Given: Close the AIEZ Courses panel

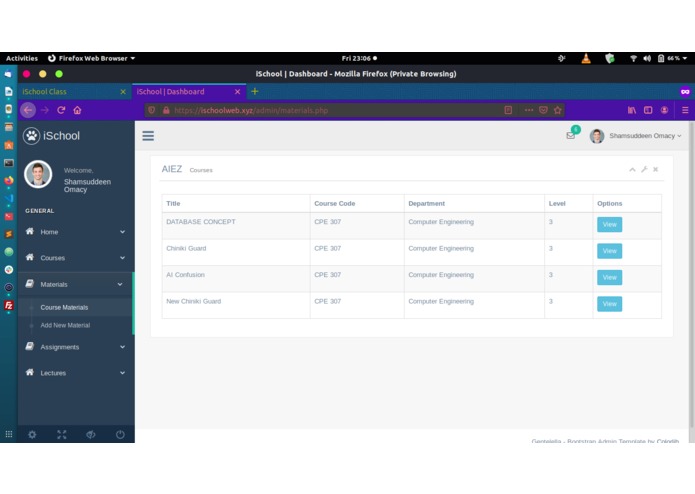Looking at the screenshot, I should click(656, 169).
